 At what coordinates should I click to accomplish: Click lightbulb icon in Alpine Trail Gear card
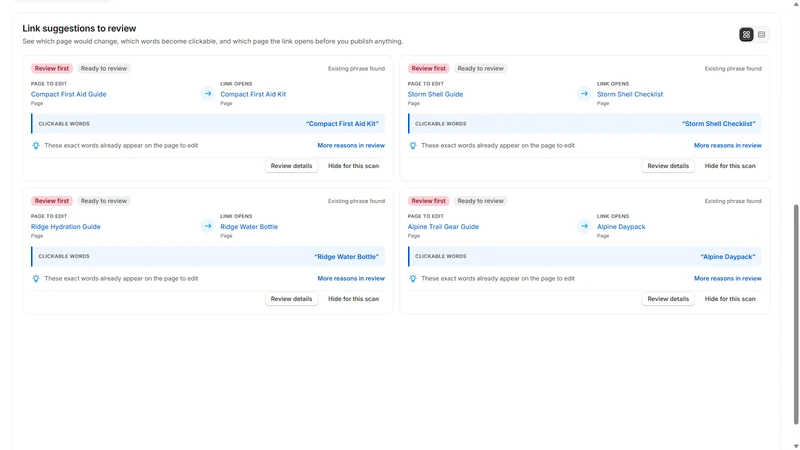click(x=413, y=279)
